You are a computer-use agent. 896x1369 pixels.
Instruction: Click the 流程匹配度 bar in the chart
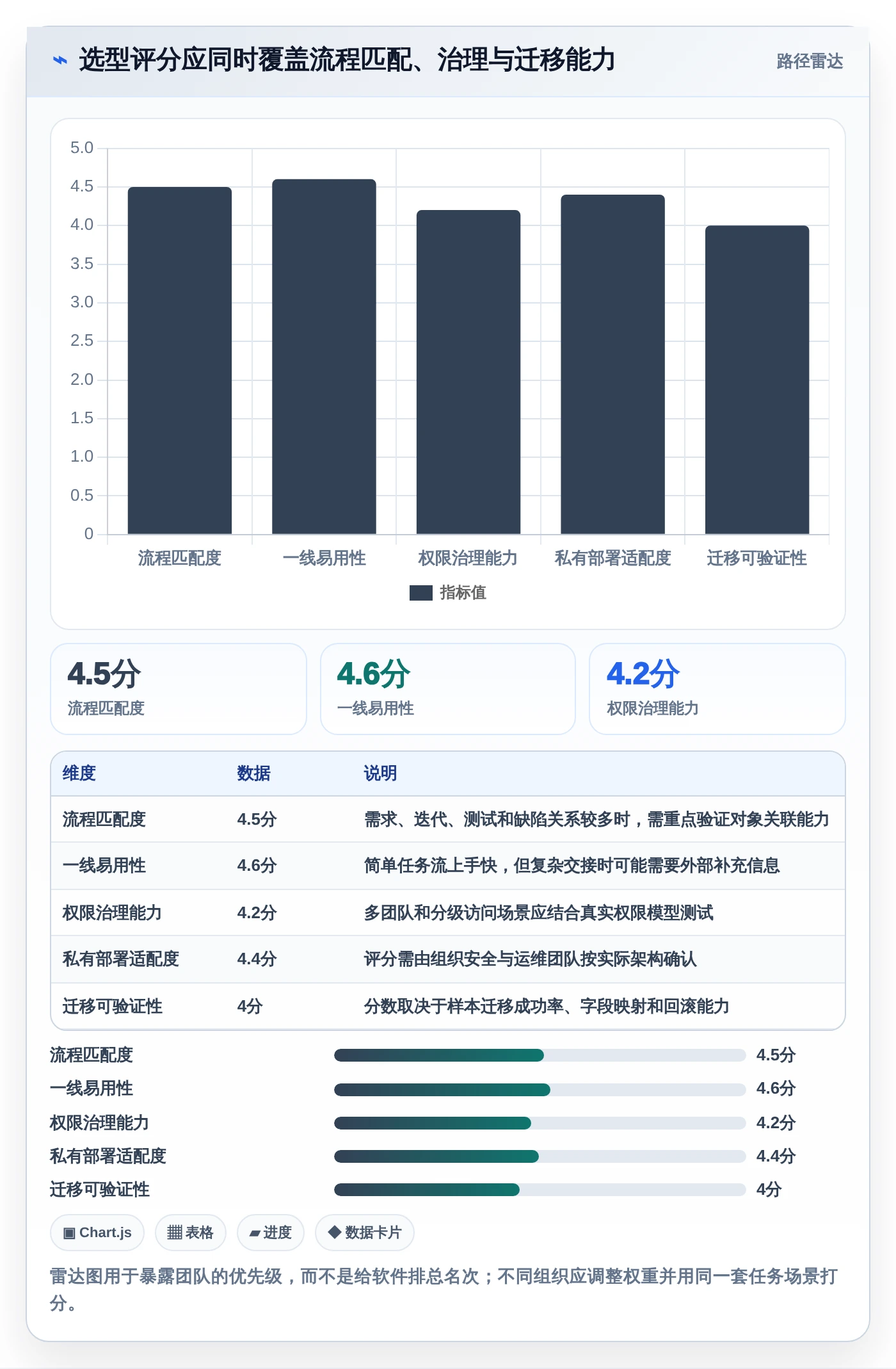(x=180, y=360)
